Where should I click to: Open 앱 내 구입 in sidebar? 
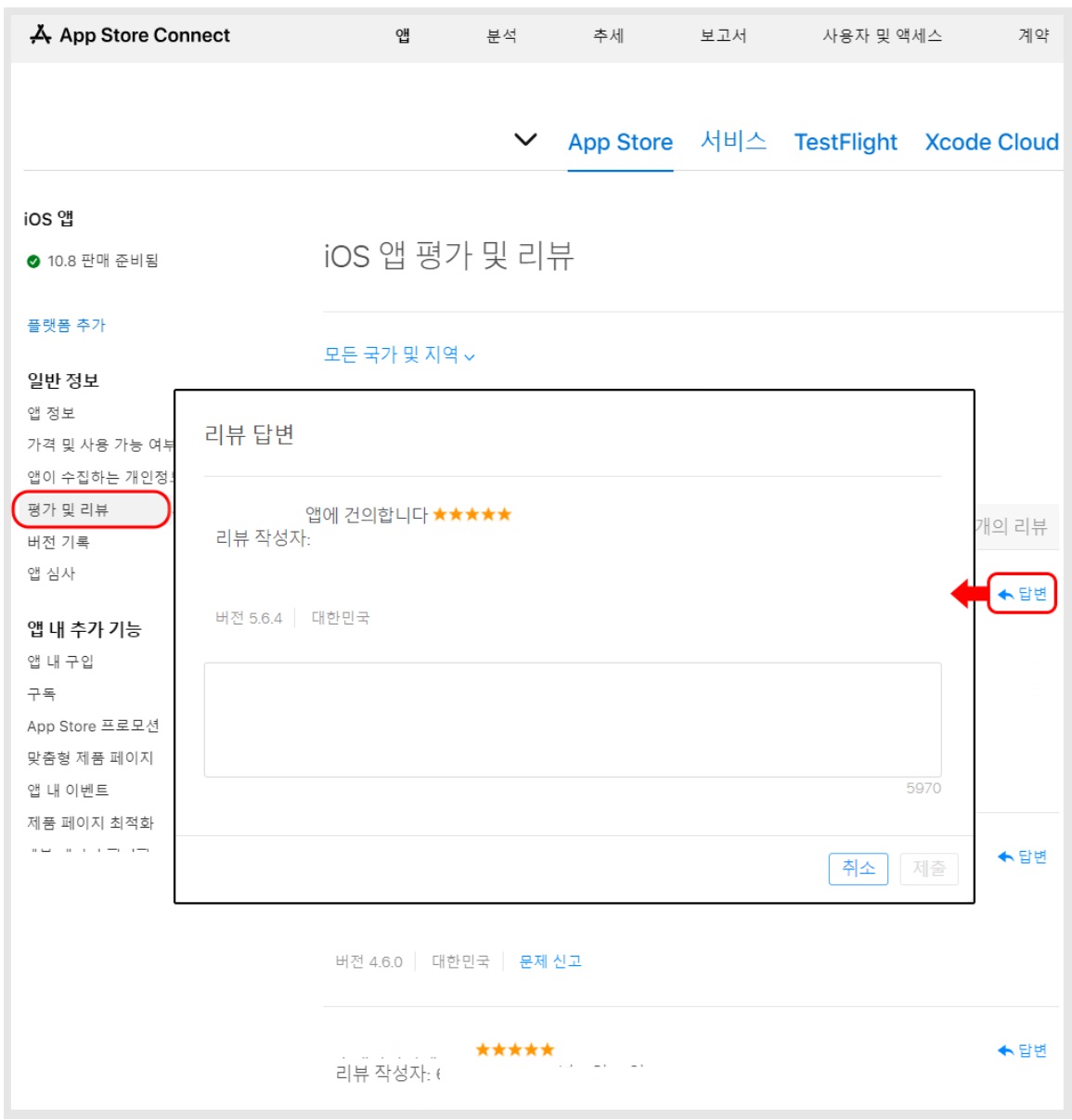click(60, 662)
